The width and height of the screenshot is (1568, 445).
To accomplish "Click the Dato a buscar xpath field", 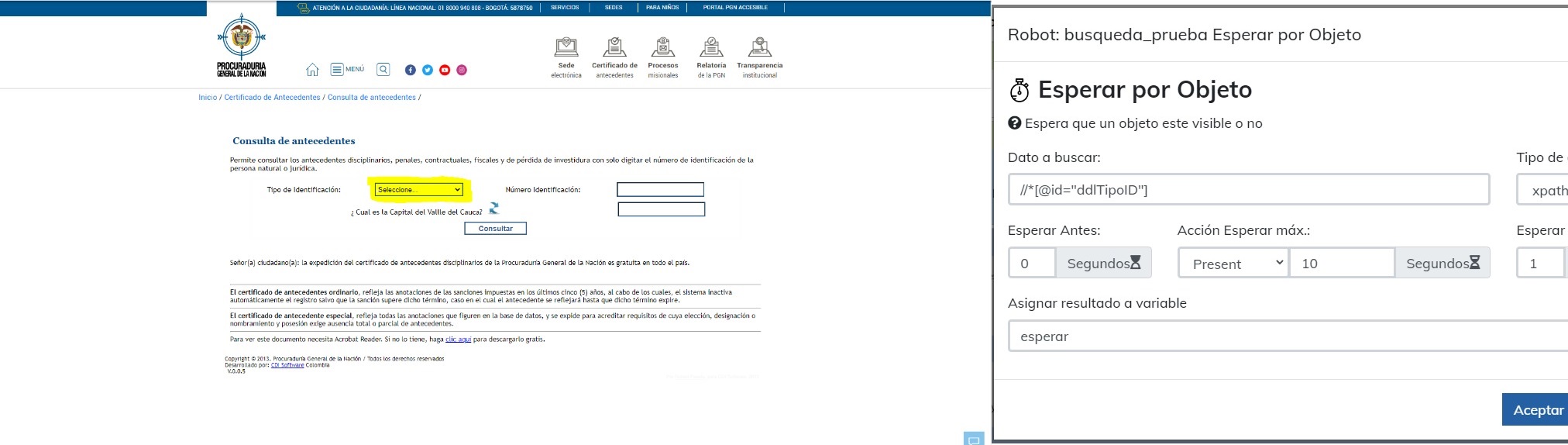I will point(1248,190).
